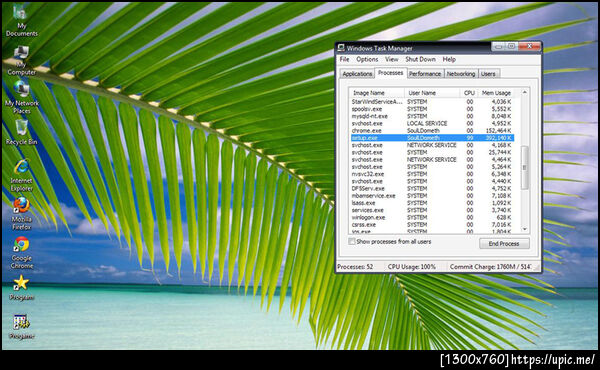The height and width of the screenshot is (370, 600).
Task: Select the lsass.exe process
Action: [x=432, y=203]
